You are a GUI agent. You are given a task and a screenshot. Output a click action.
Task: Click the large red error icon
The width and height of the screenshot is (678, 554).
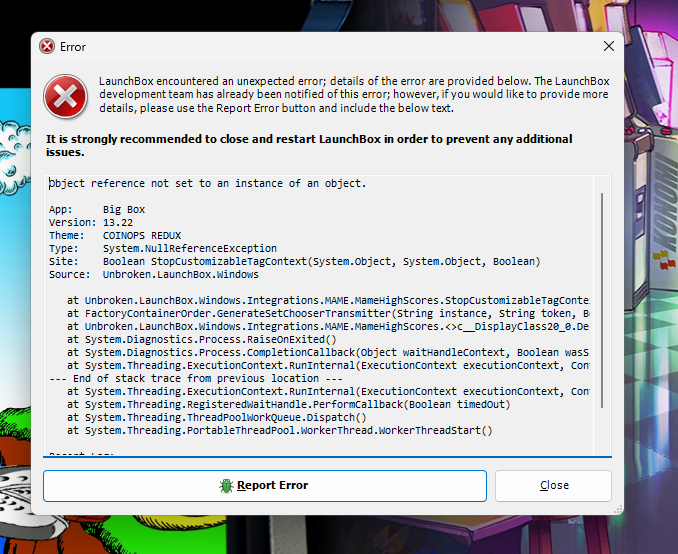point(65,96)
